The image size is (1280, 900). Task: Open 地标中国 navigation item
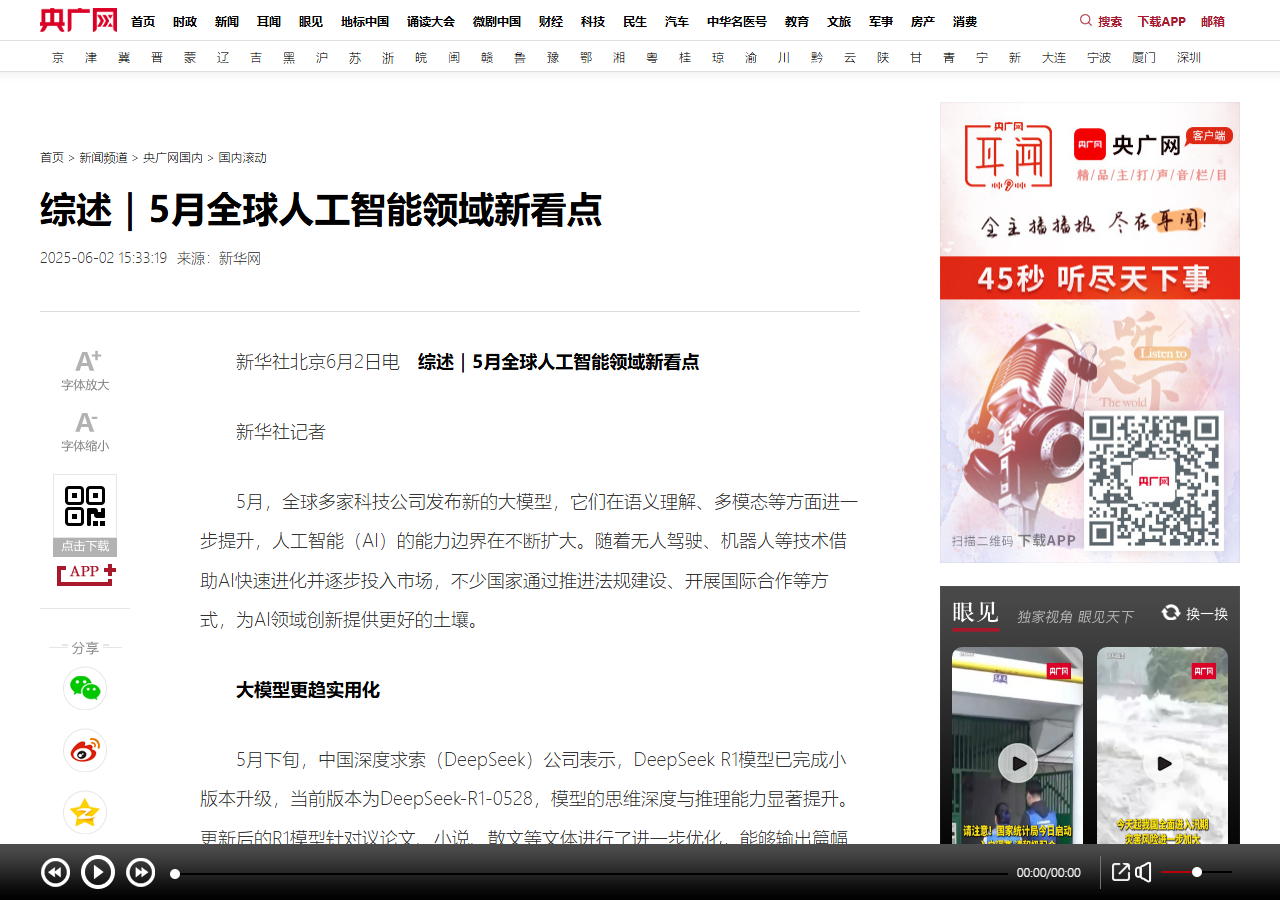[365, 21]
